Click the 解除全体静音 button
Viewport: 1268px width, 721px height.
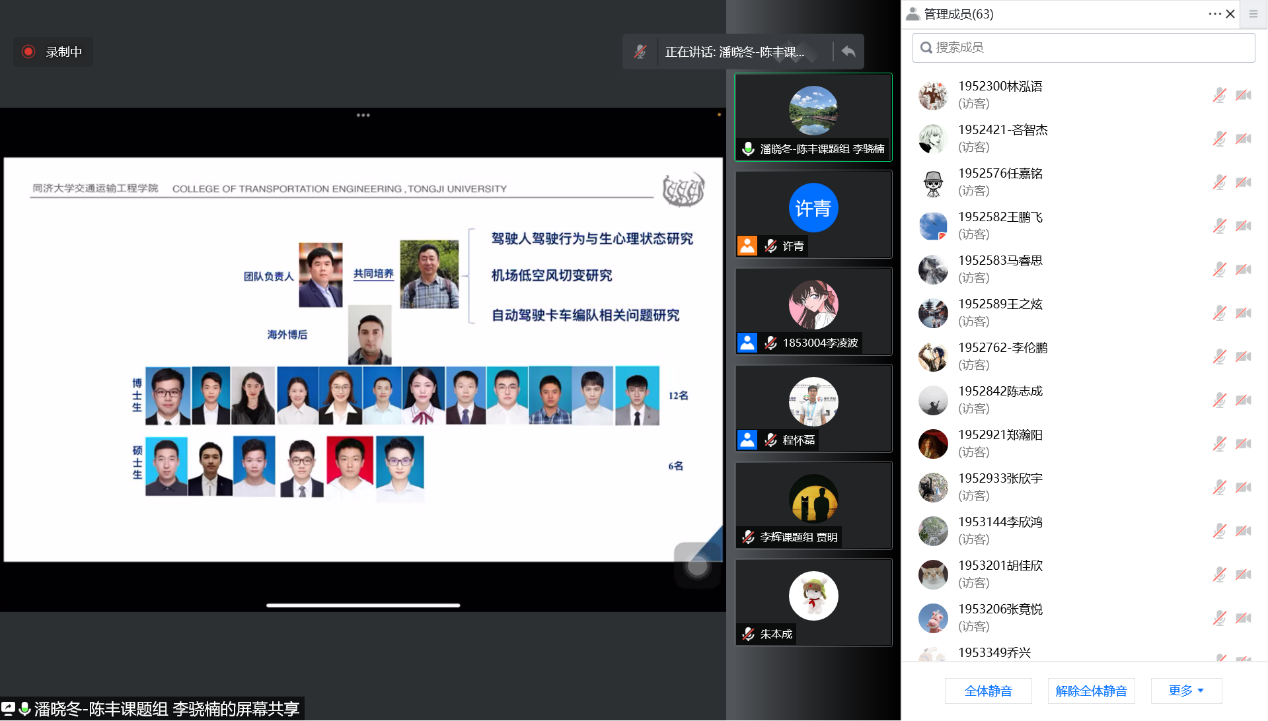coord(1091,691)
